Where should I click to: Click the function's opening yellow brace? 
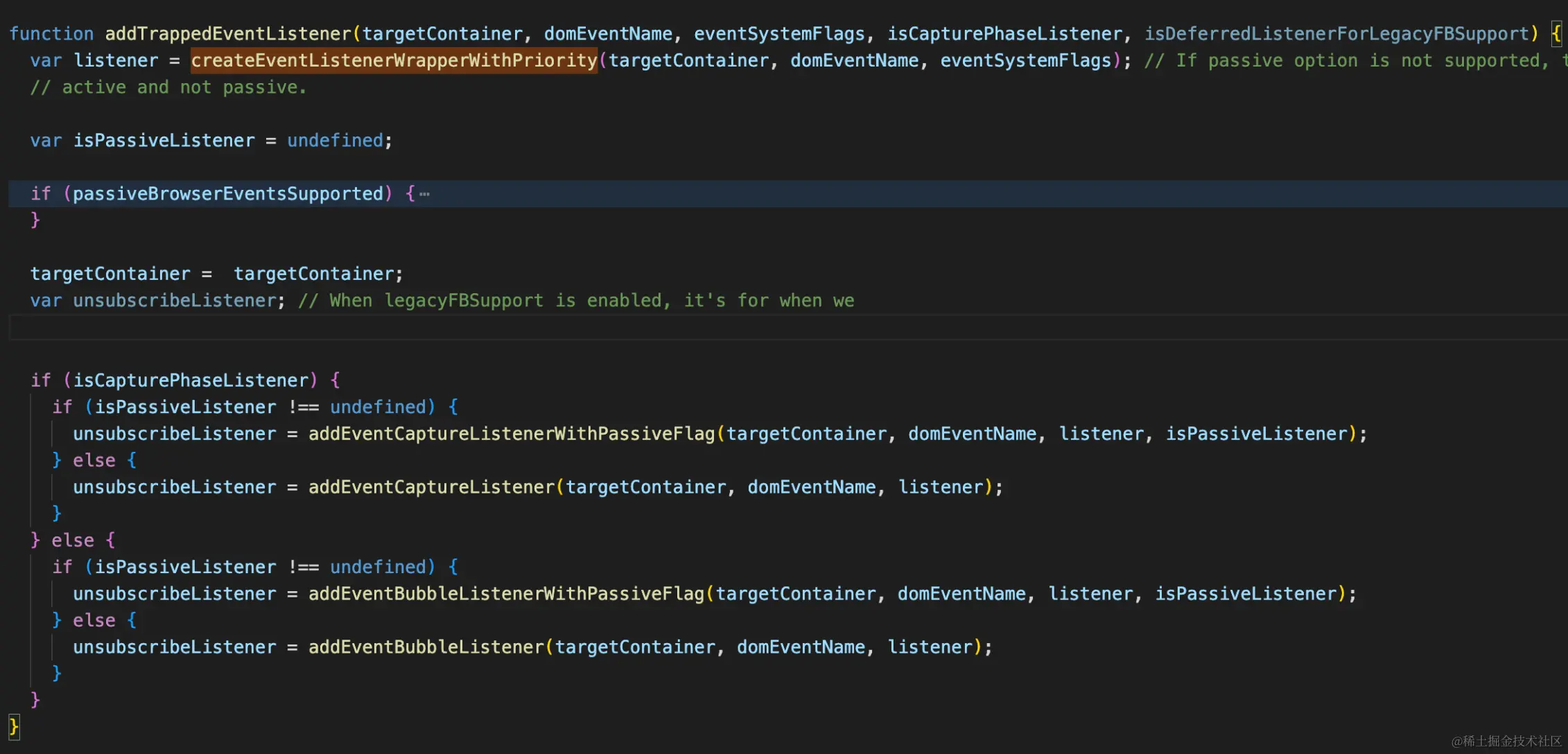point(1556,34)
